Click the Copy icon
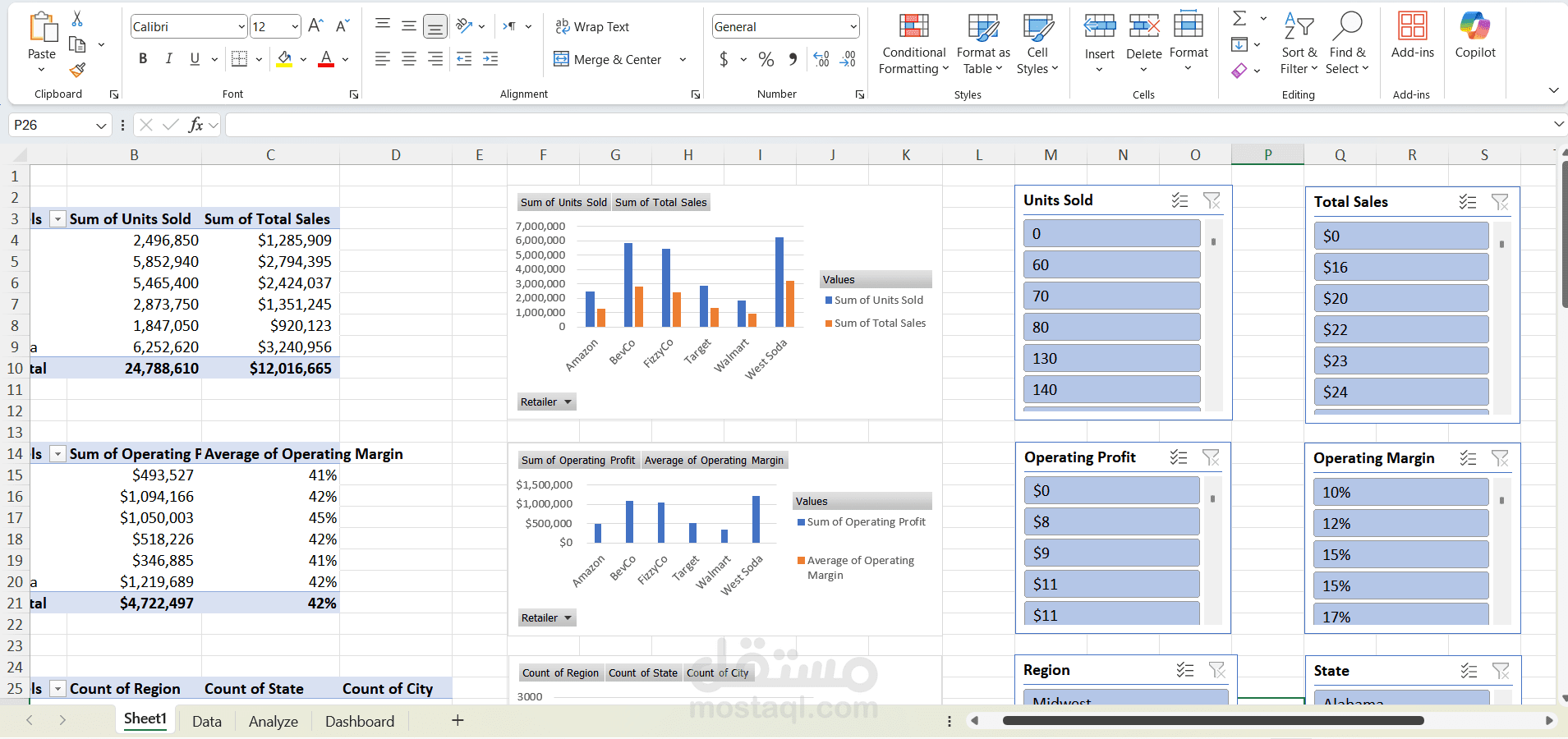The image size is (1568, 739). point(78,44)
